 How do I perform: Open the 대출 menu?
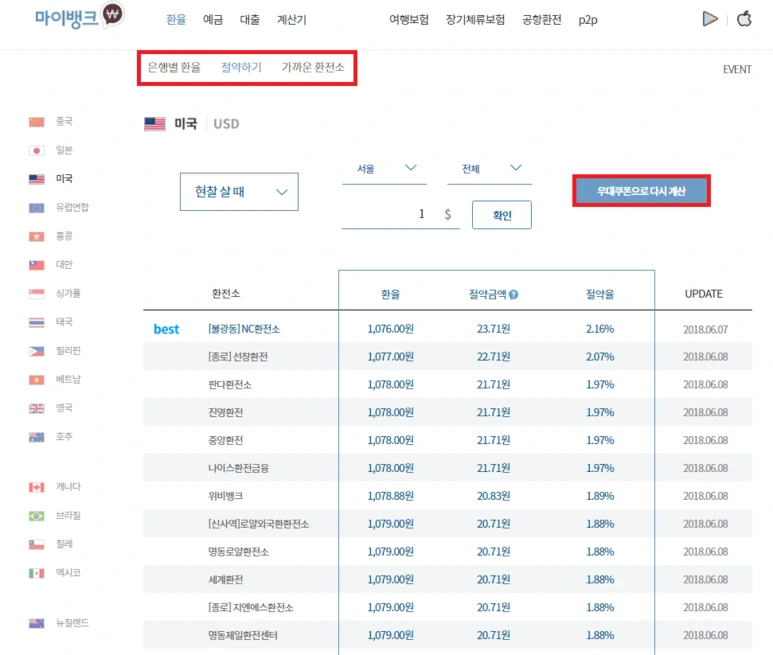pos(250,20)
